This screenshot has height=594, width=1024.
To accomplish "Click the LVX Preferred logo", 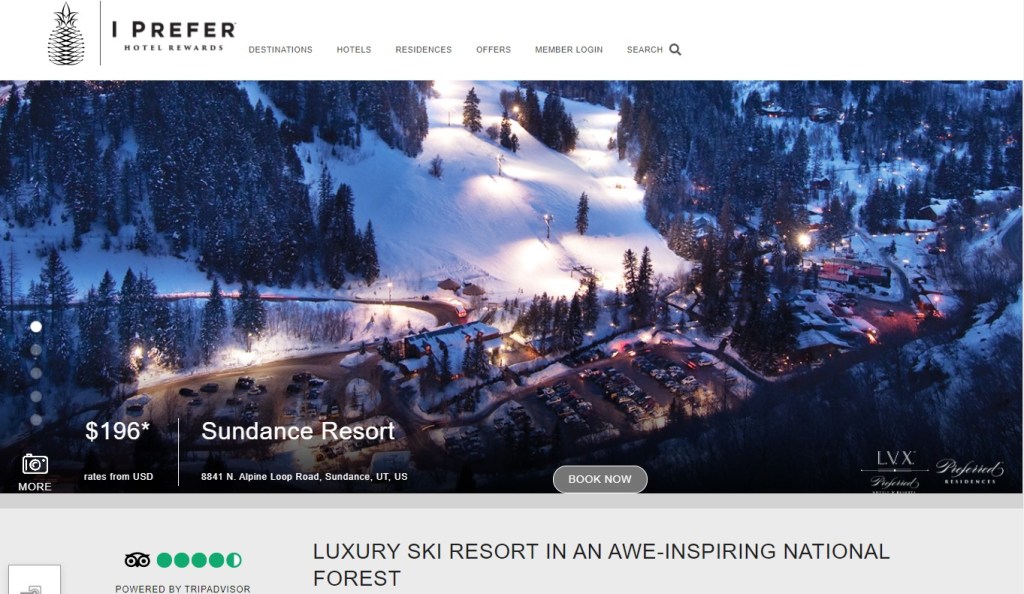I will (895, 471).
